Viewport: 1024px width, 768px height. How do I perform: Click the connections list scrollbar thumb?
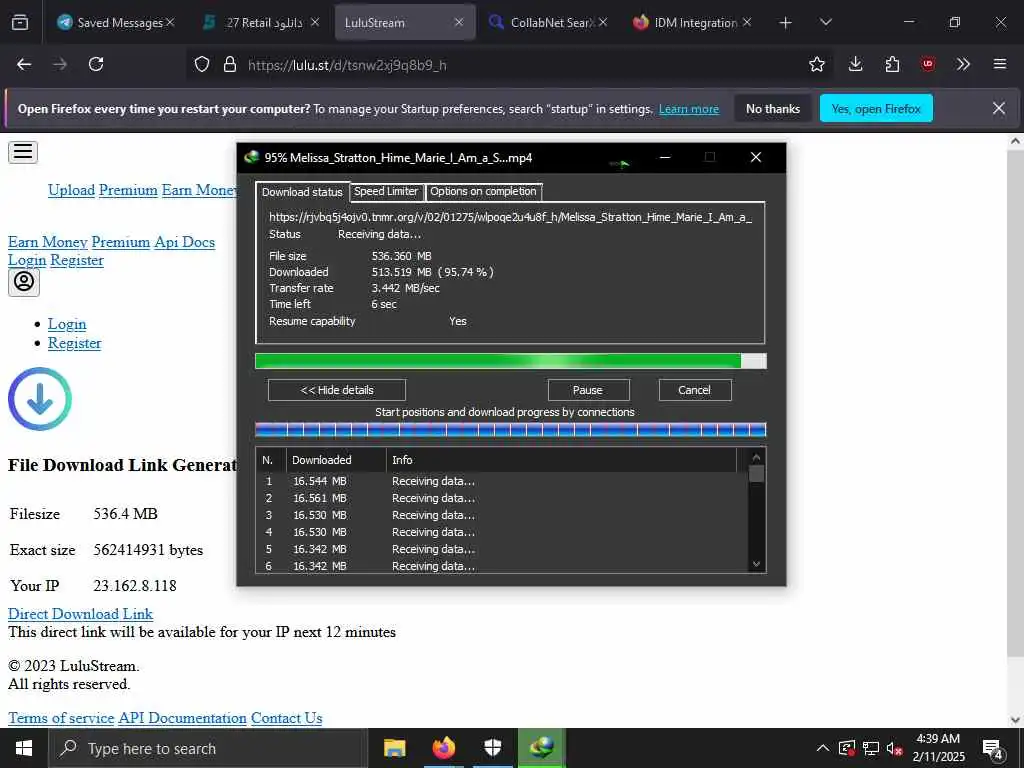756,473
